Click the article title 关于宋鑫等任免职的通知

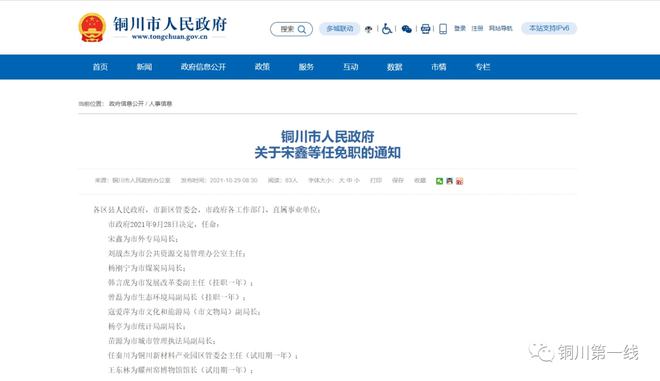327,153
